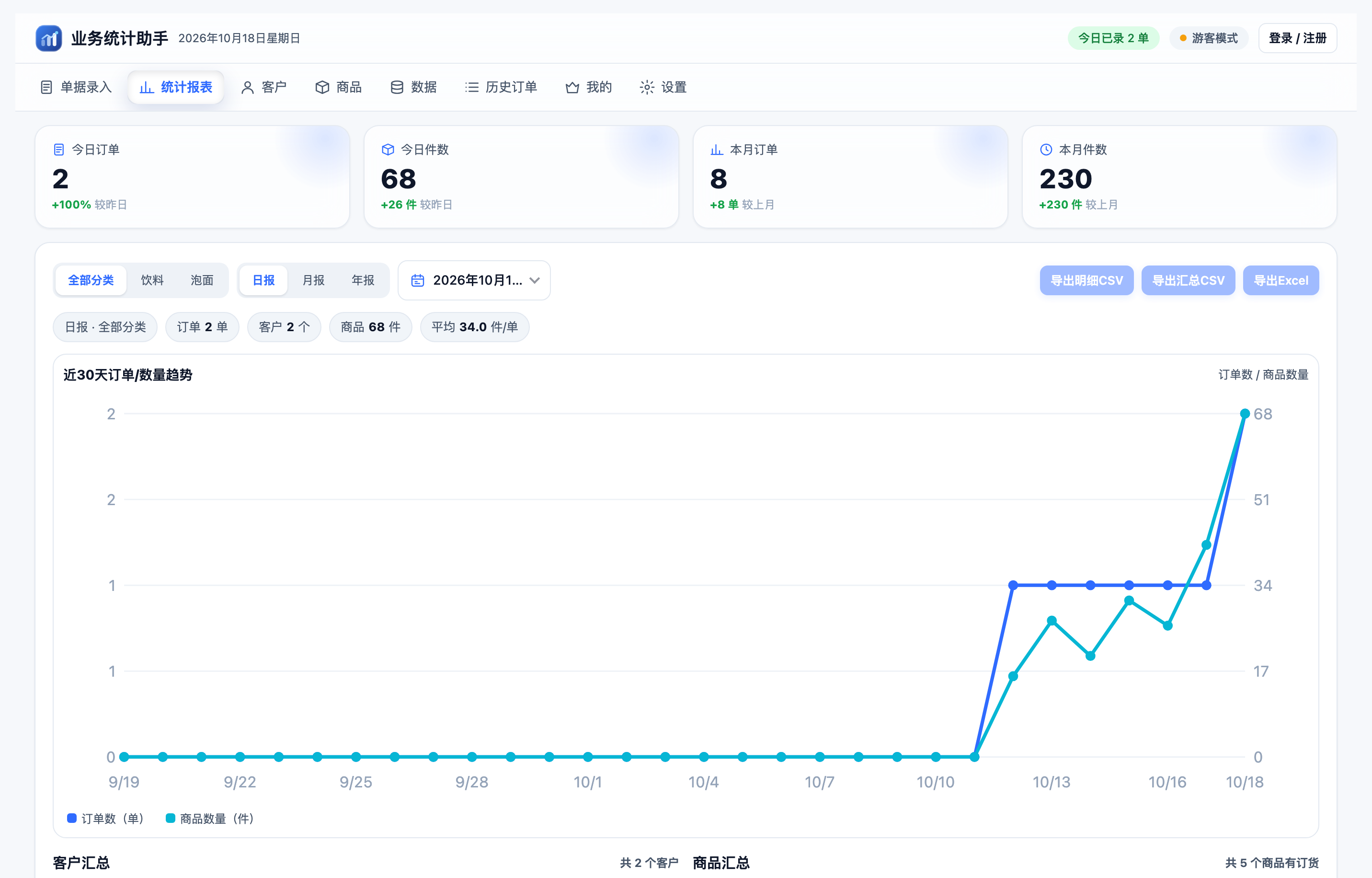Switch report period to 月报
Viewport: 1372px width, 878px height.
tap(313, 280)
